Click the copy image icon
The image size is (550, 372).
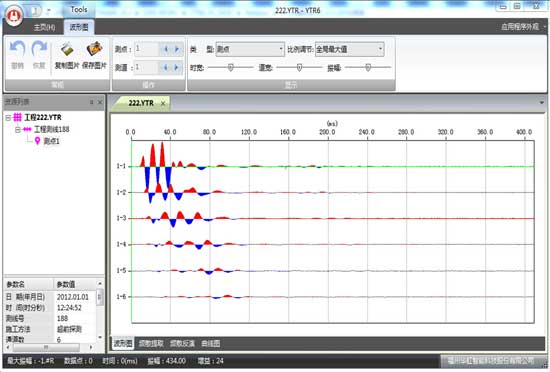67,49
